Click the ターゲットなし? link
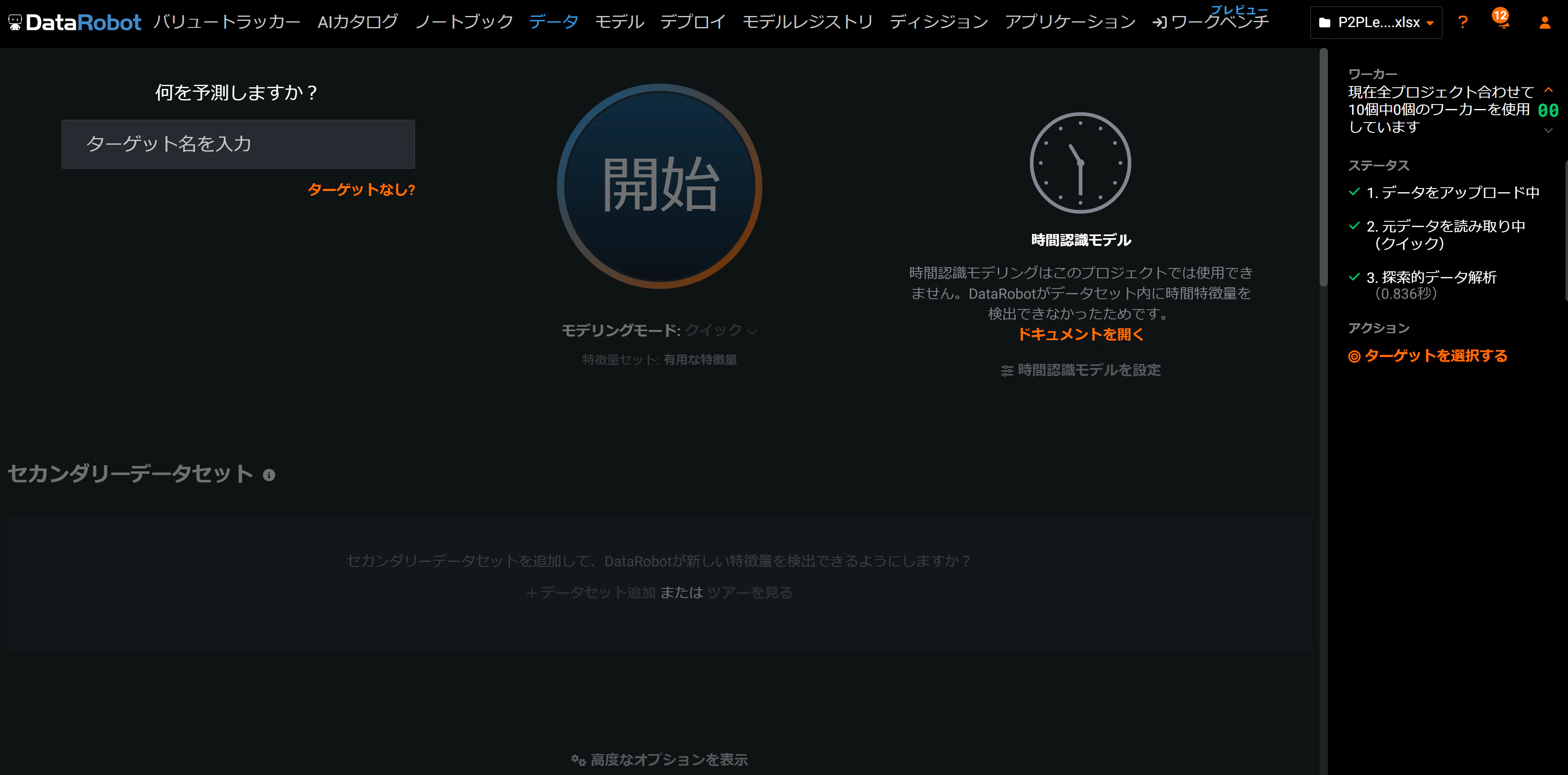Image resolution: width=1568 pixels, height=775 pixels. [x=361, y=190]
